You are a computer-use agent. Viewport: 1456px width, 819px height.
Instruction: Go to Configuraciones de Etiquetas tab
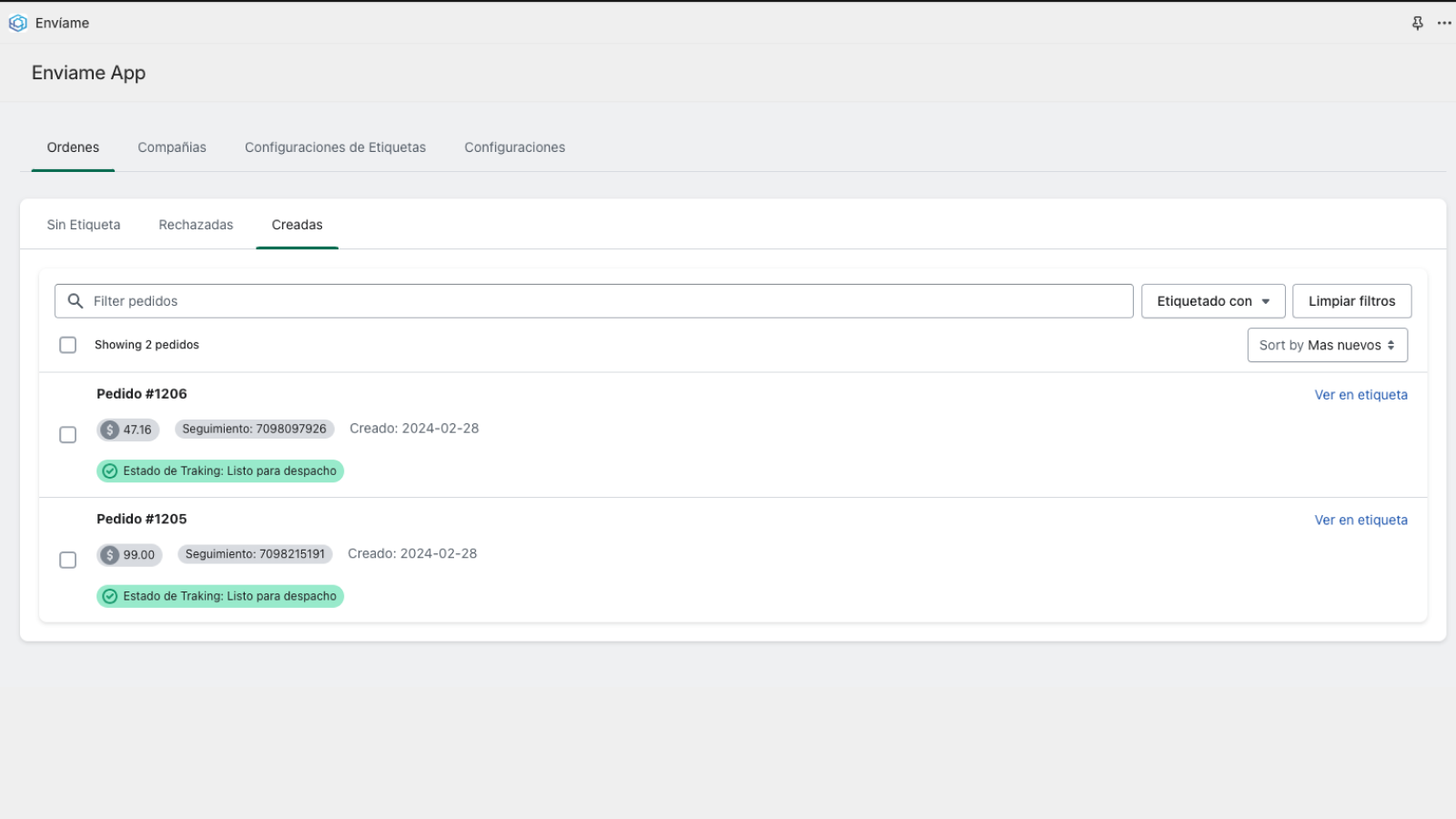point(335,147)
